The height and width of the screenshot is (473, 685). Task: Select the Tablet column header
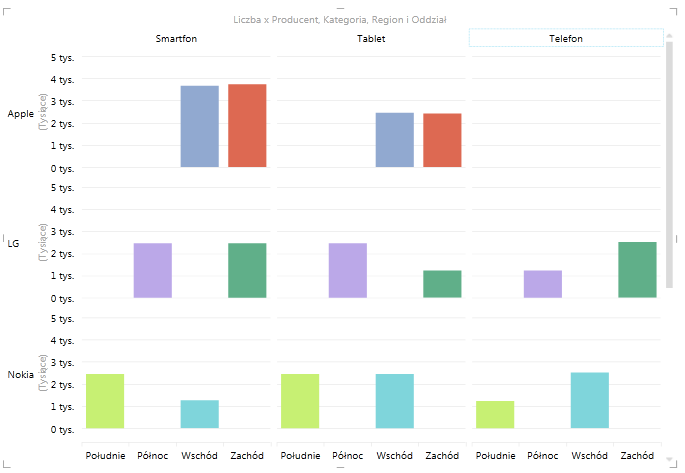pos(371,38)
